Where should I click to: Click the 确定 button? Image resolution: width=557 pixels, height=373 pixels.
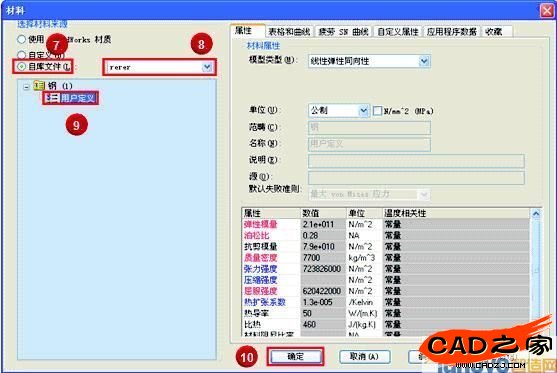pos(296,356)
